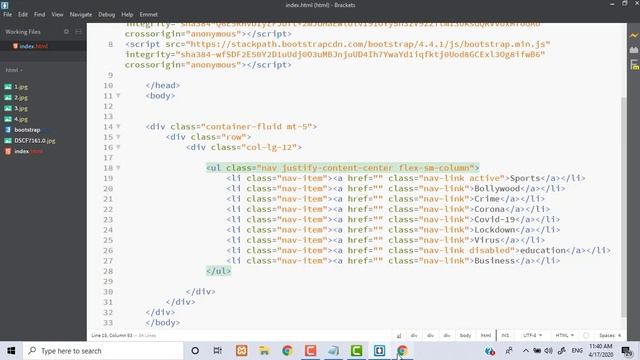
Task: Open the Working Files gear settings
Action: tap(66, 31)
